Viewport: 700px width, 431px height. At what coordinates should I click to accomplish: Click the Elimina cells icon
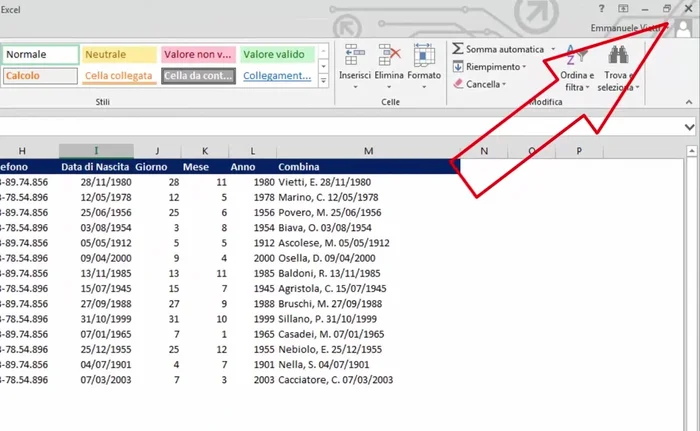389,54
